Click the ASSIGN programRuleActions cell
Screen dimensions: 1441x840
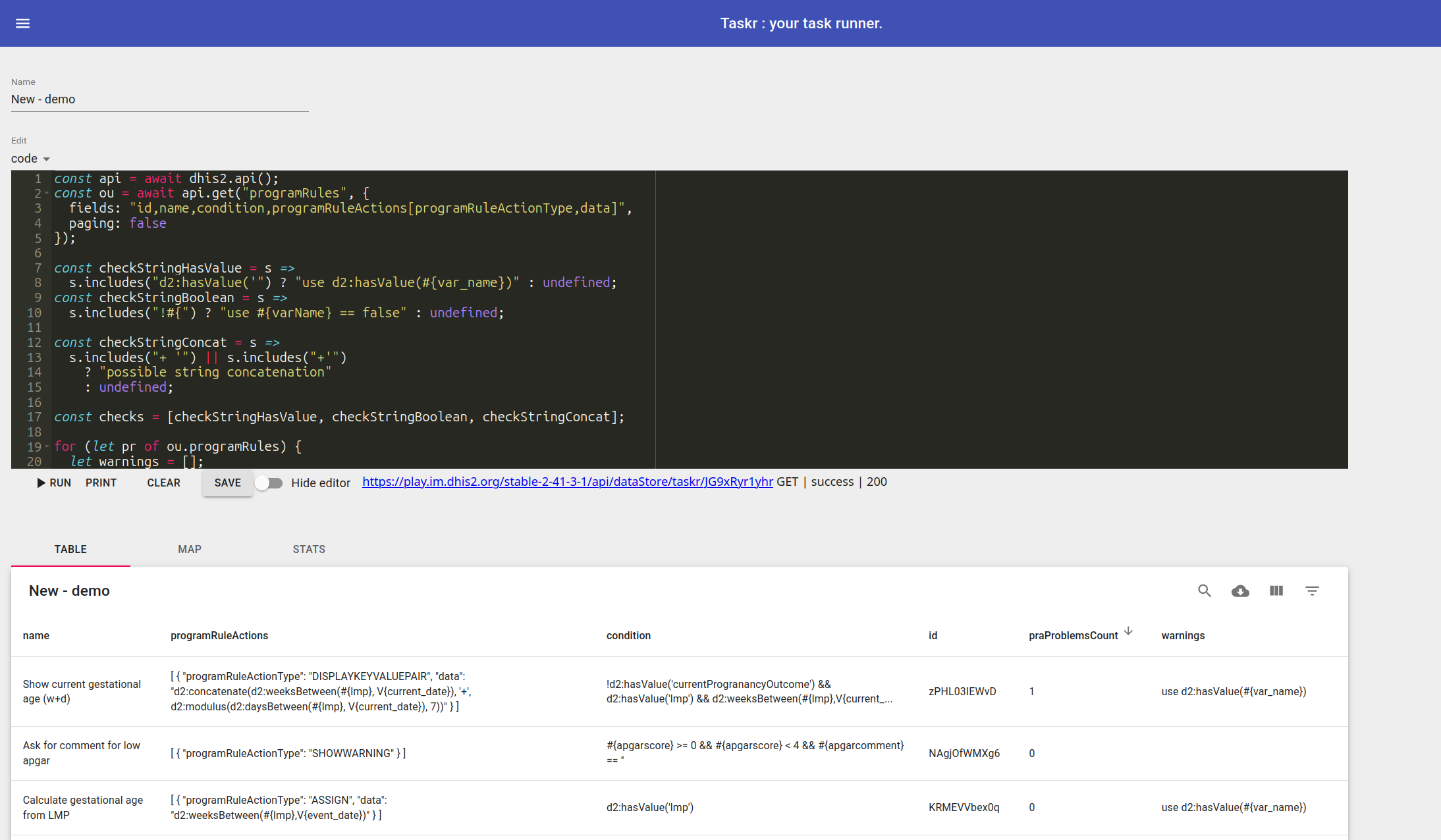point(279,808)
